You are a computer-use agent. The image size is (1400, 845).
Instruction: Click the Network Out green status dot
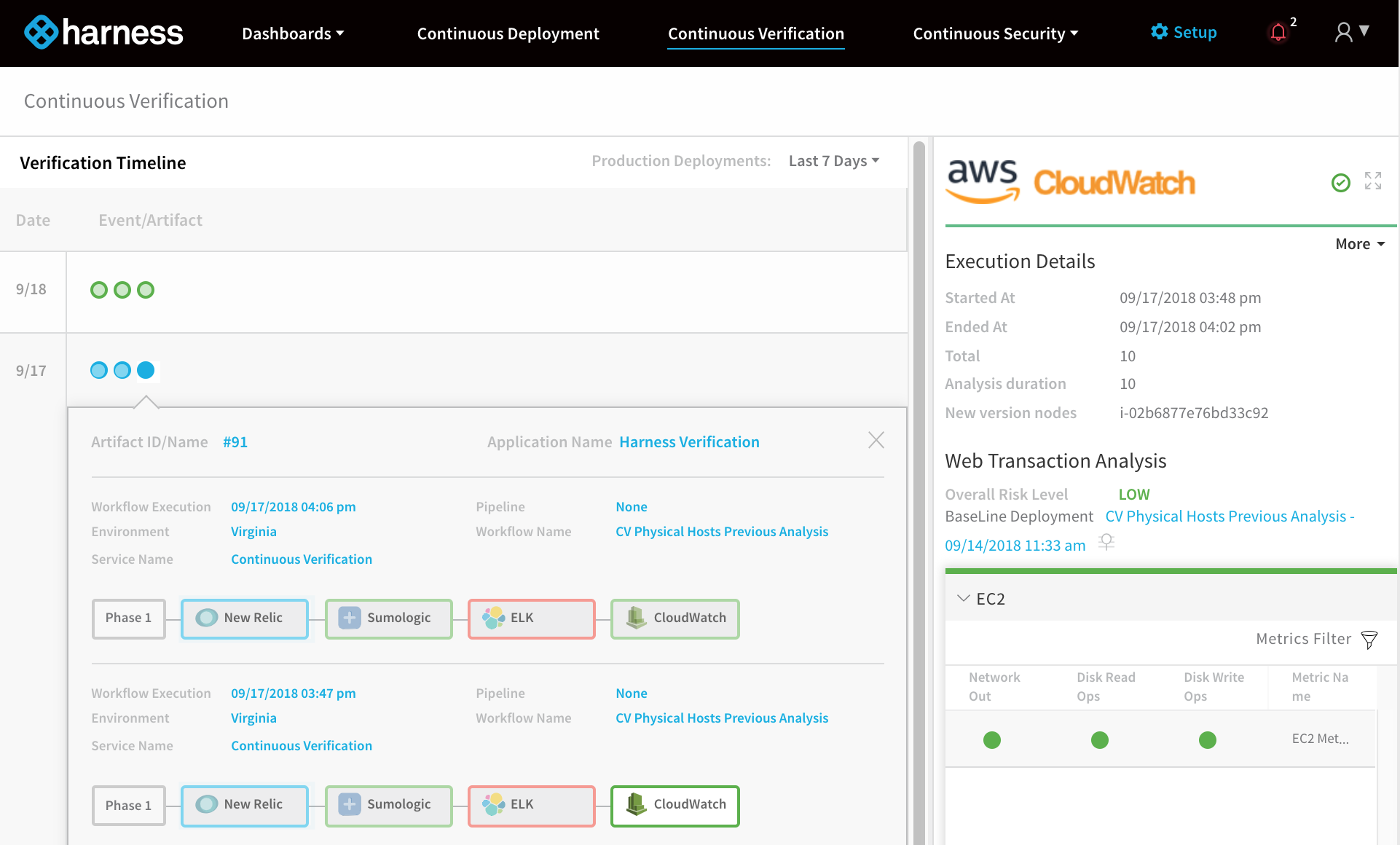pyautogui.click(x=992, y=740)
